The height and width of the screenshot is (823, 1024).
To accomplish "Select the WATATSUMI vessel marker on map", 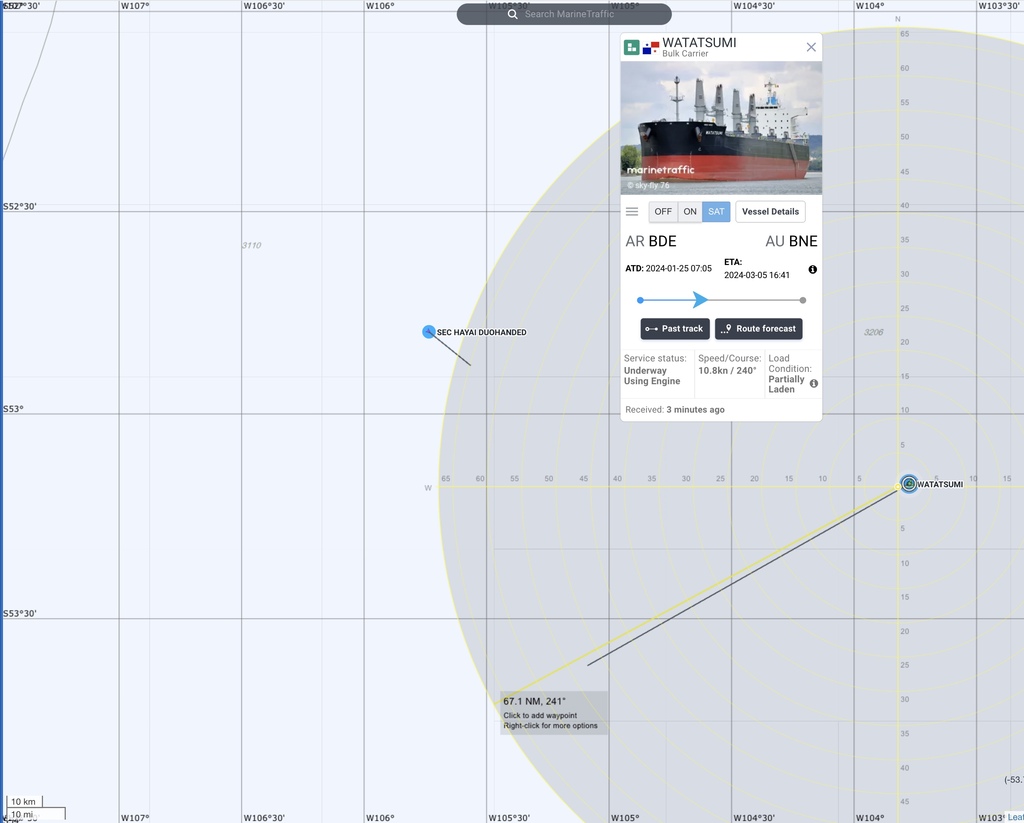I will [908, 484].
